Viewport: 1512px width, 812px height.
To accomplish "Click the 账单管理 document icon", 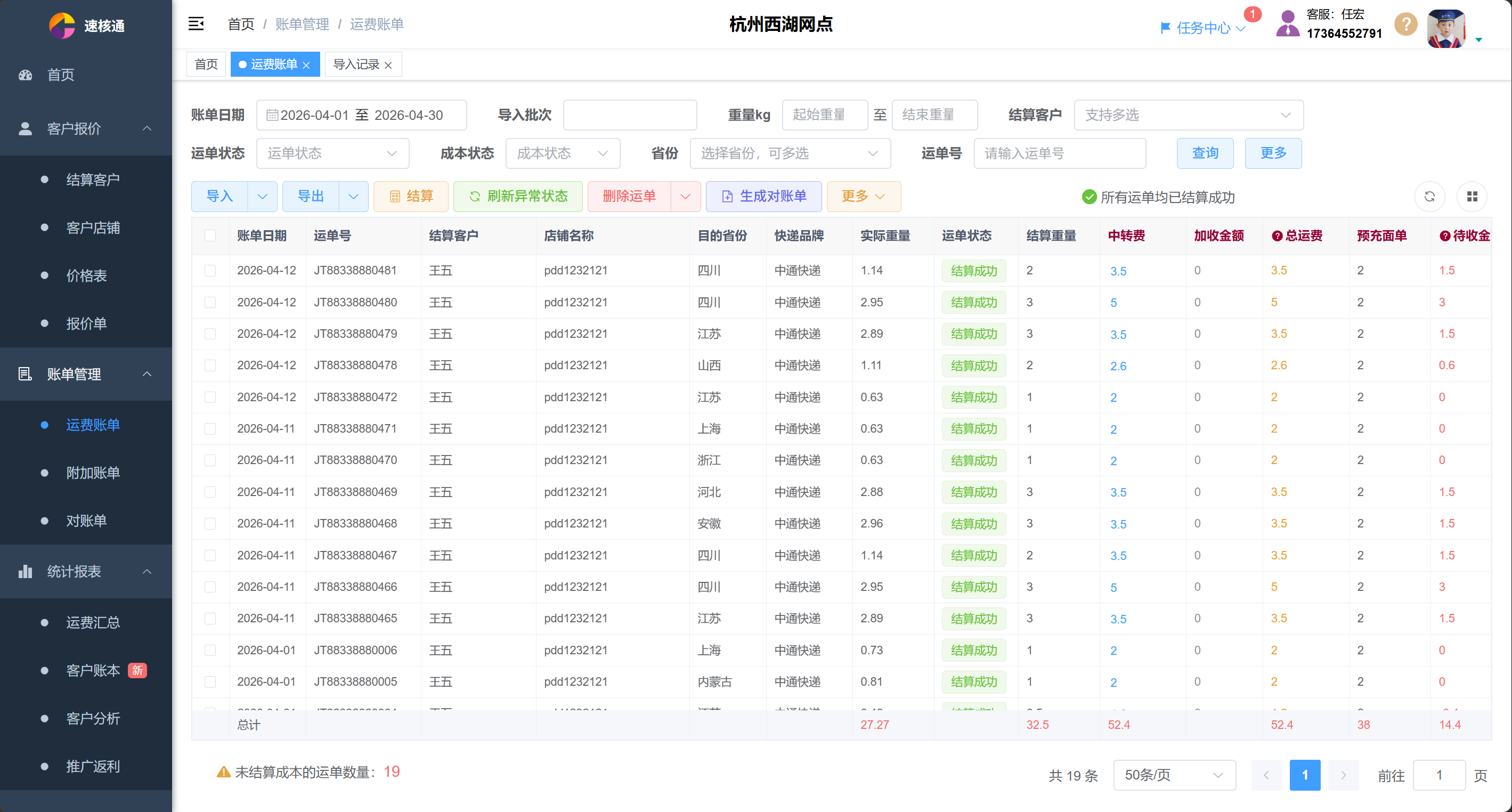I will tap(25, 374).
